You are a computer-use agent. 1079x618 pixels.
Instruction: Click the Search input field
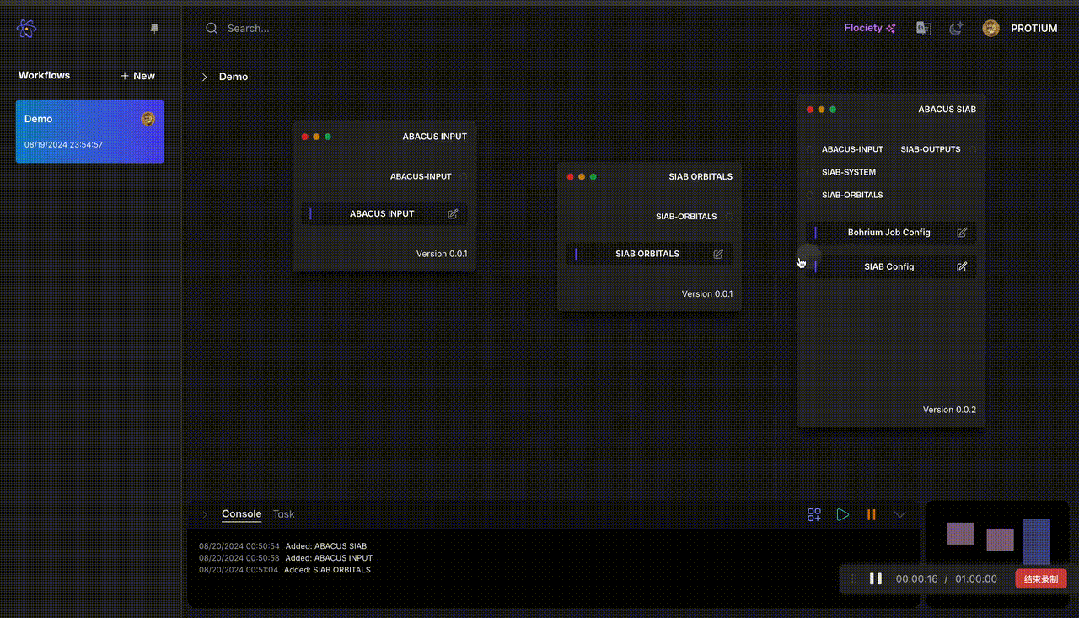pyautogui.click(x=300, y=28)
